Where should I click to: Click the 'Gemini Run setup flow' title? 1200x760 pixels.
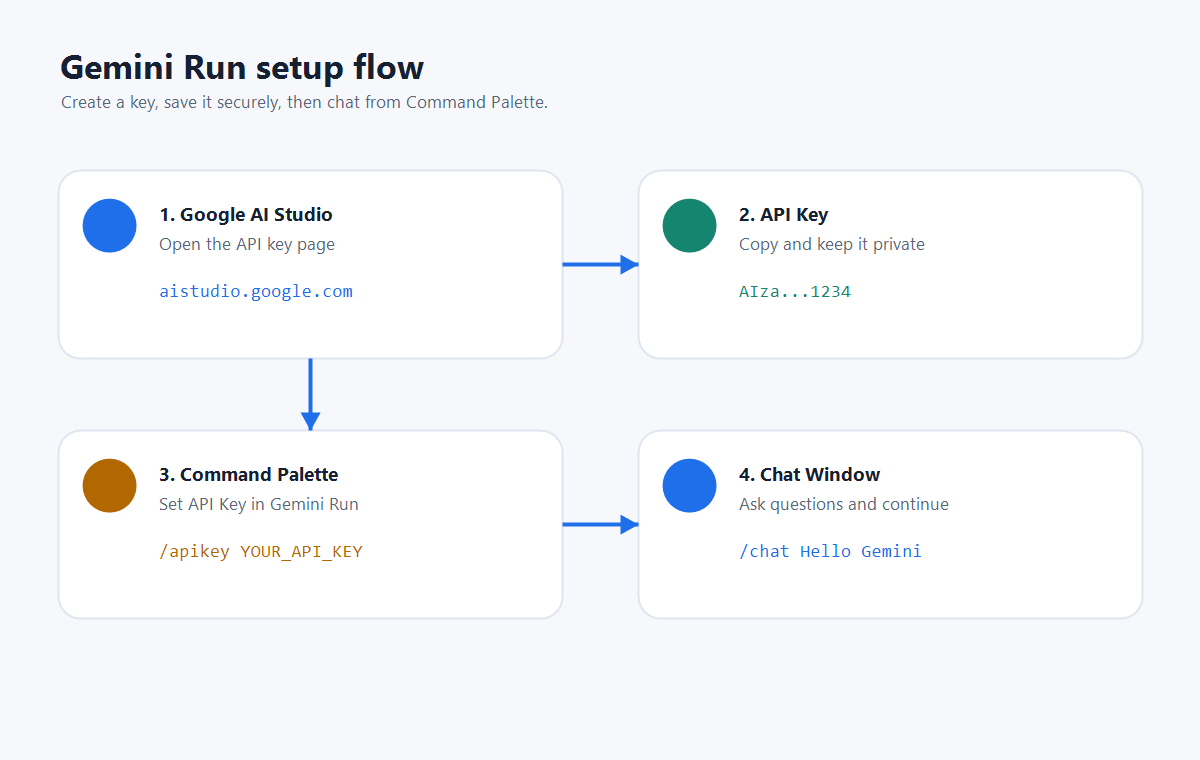[x=242, y=68]
